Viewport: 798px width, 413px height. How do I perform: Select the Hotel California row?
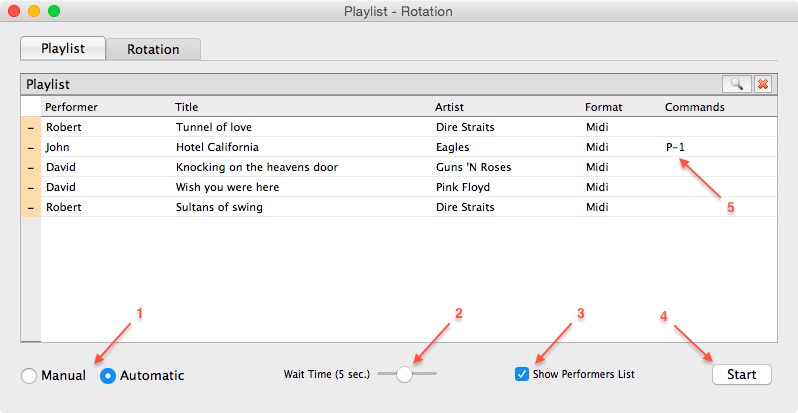click(409, 148)
